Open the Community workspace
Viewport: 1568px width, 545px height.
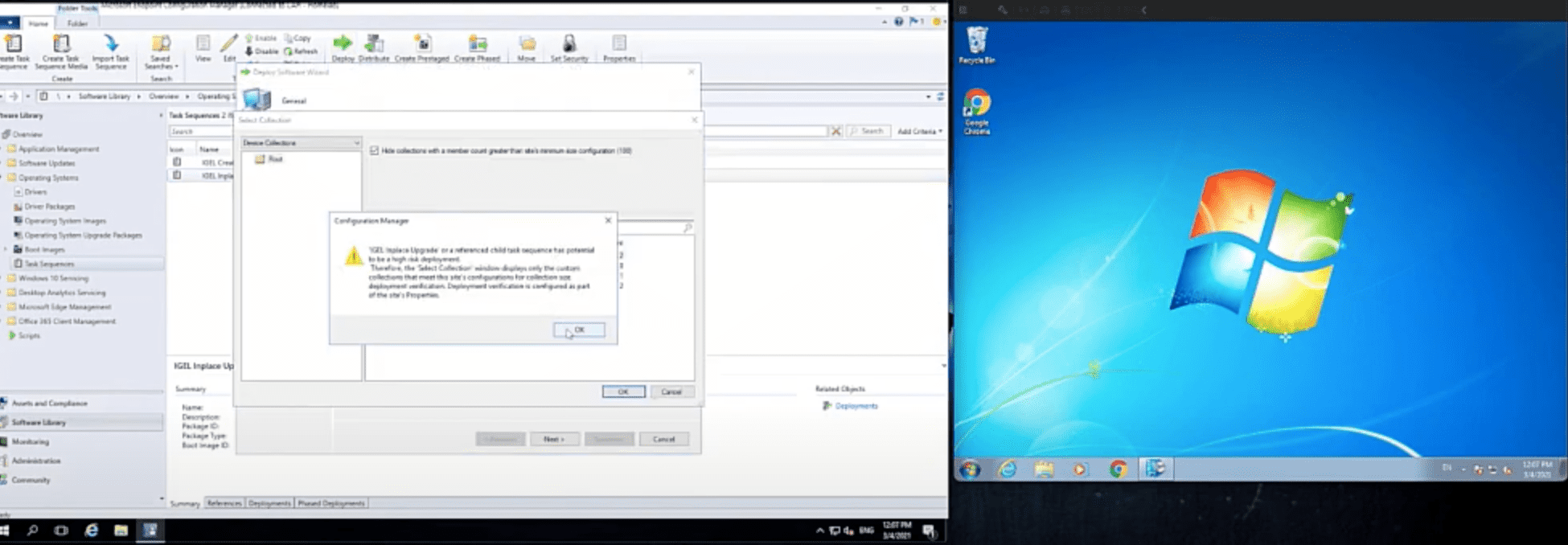click(x=81, y=481)
